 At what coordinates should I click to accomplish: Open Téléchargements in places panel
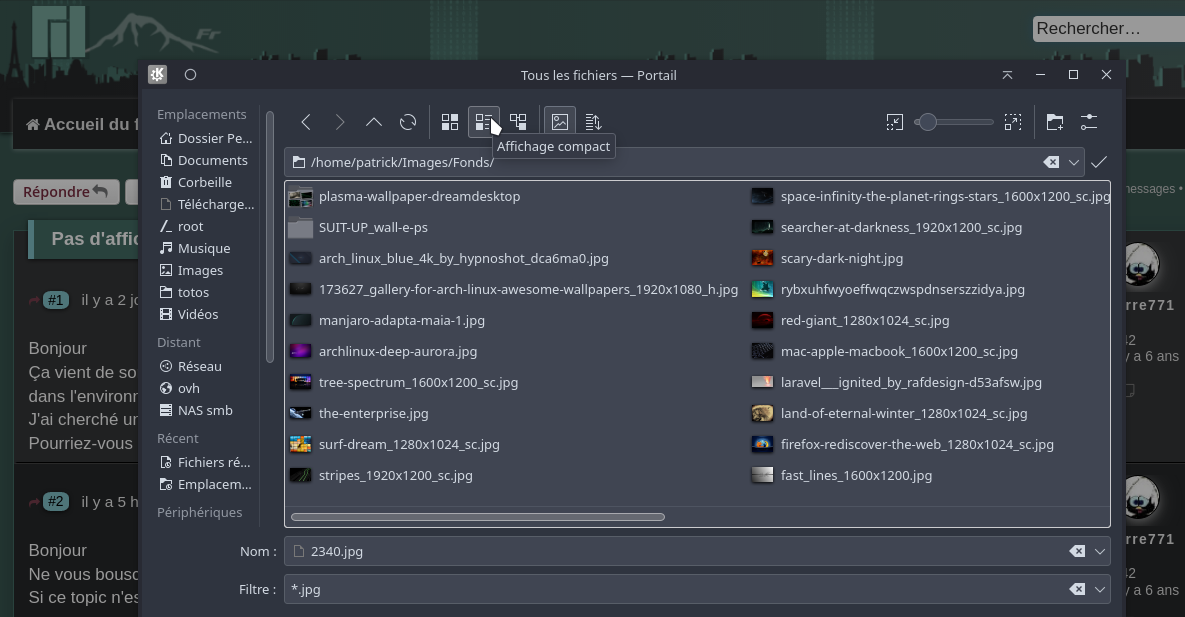206,204
